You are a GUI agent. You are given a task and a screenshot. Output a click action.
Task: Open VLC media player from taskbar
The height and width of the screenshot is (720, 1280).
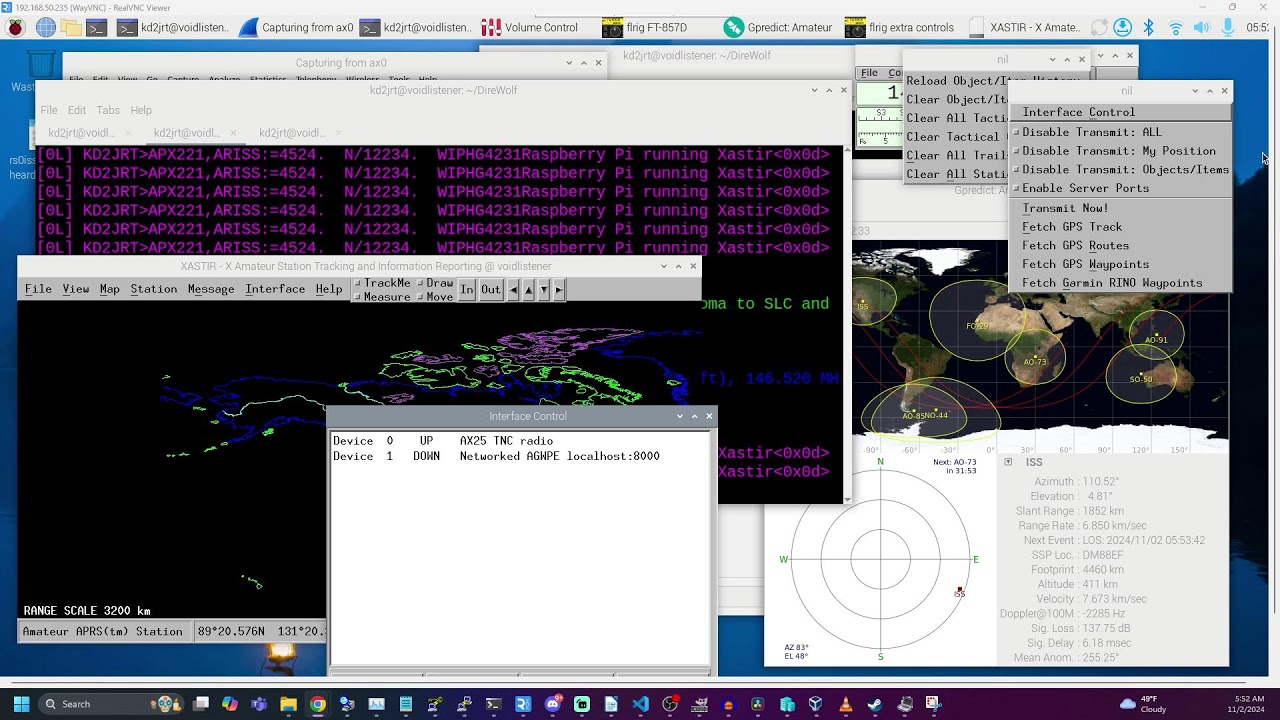845,704
